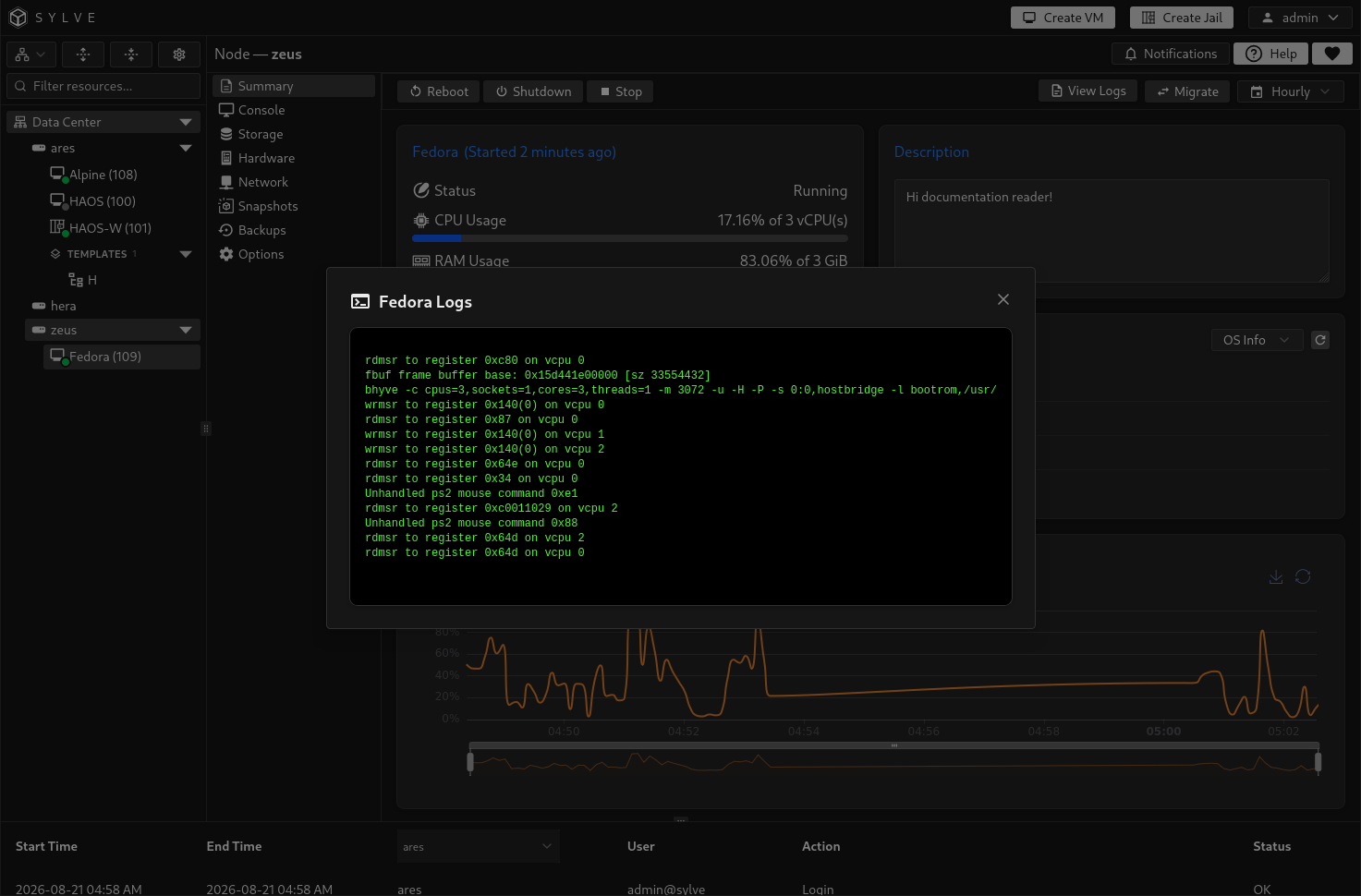Open the Hardware tab

tap(294, 158)
